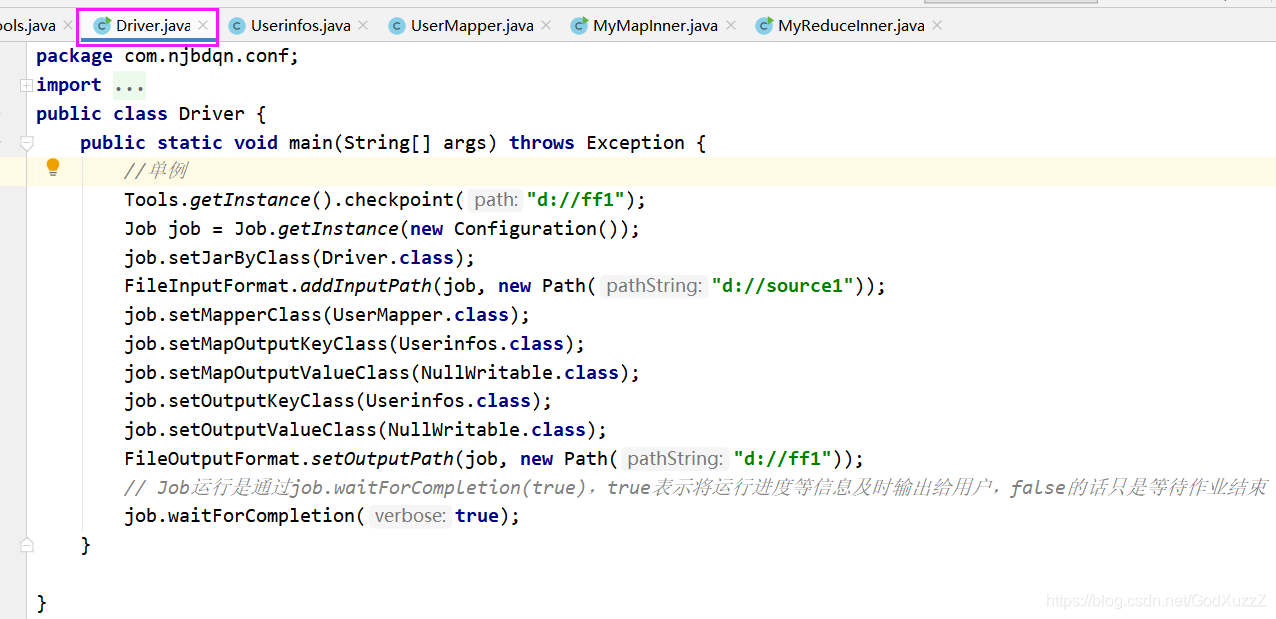1276x619 pixels.
Task: Click the "d://ff1" checkpoint path string
Action: pyautogui.click(x=576, y=200)
